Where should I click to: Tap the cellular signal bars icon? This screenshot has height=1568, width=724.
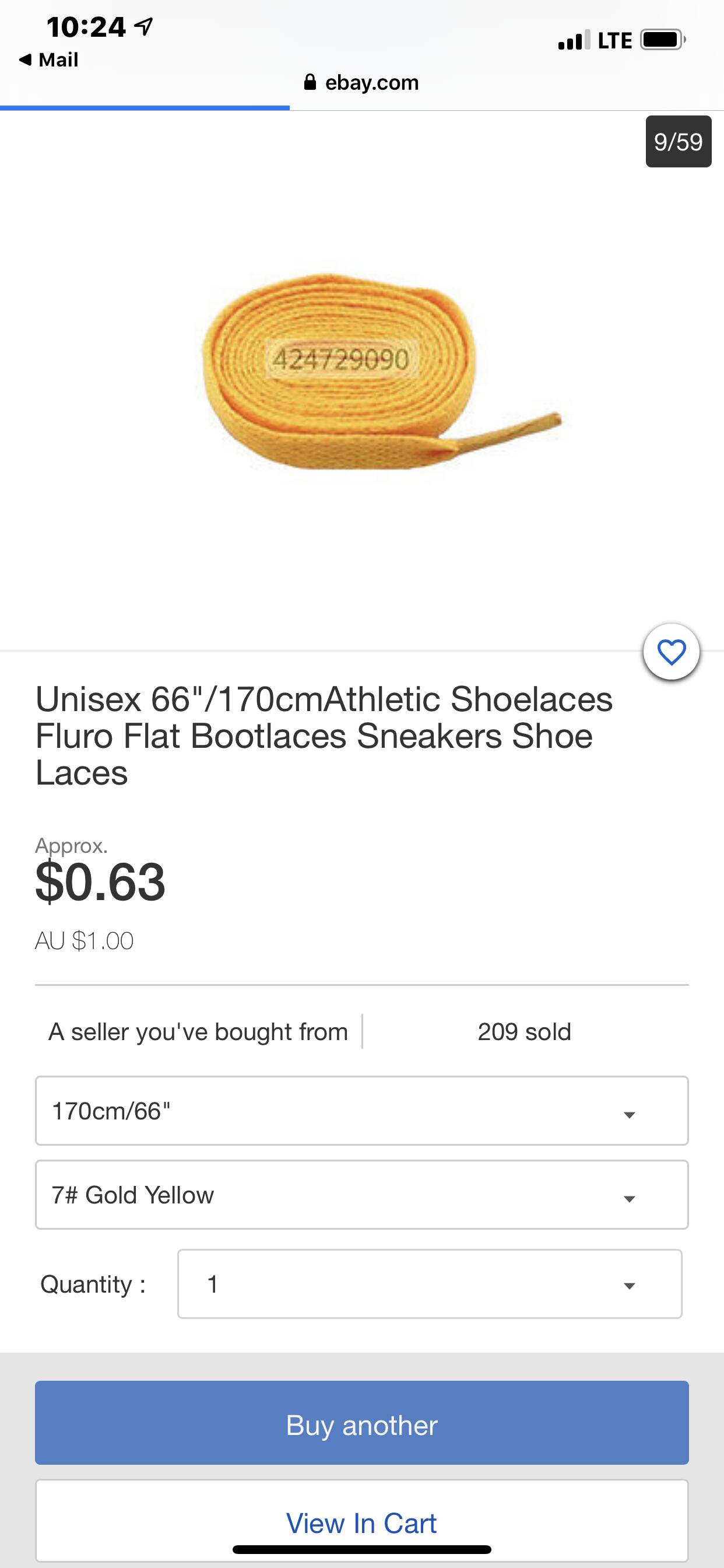click(x=573, y=40)
